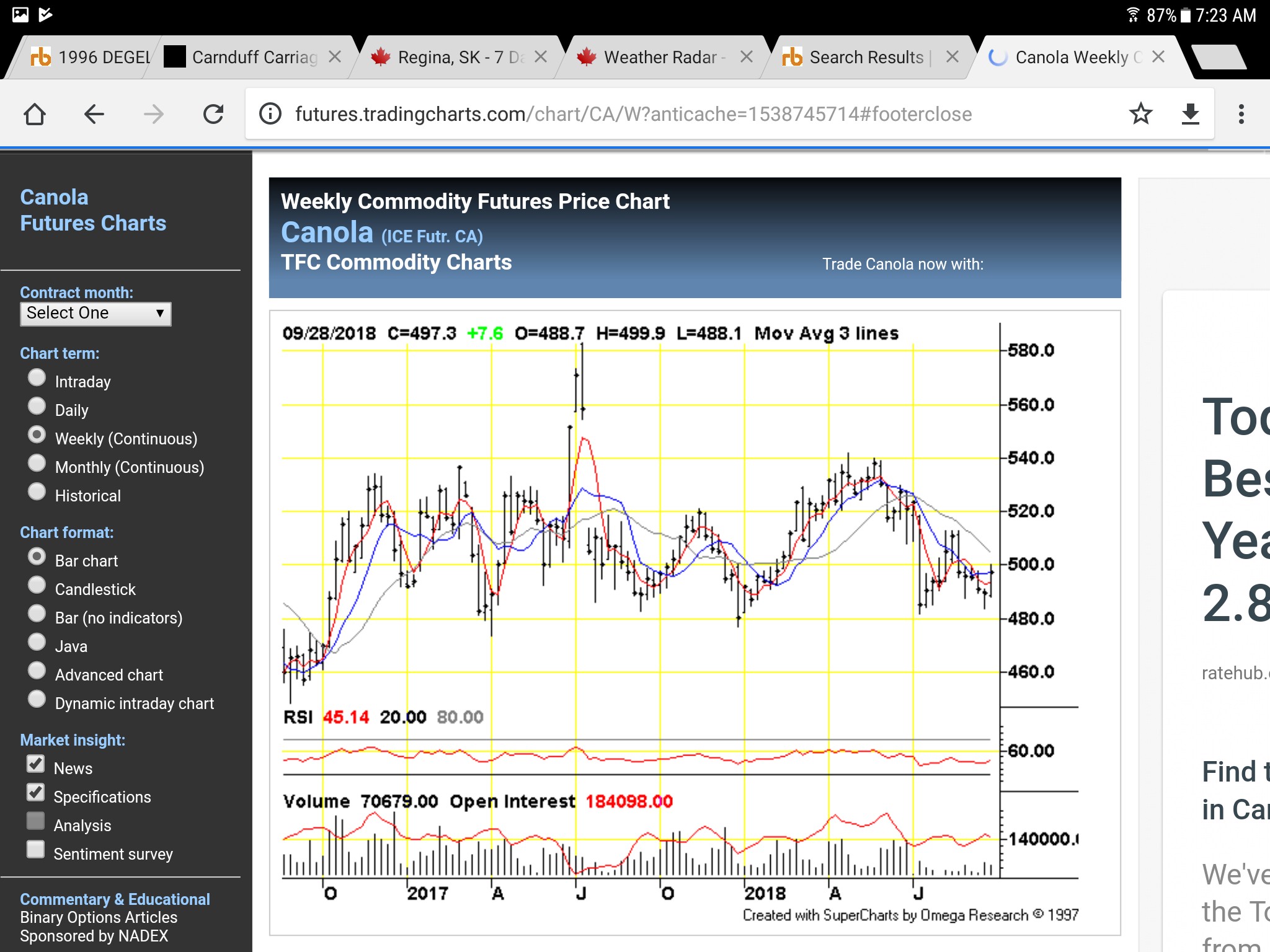The height and width of the screenshot is (952, 1270).
Task: Uncheck the News checkbox
Action: pyautogui.click(x=36, y=764)
